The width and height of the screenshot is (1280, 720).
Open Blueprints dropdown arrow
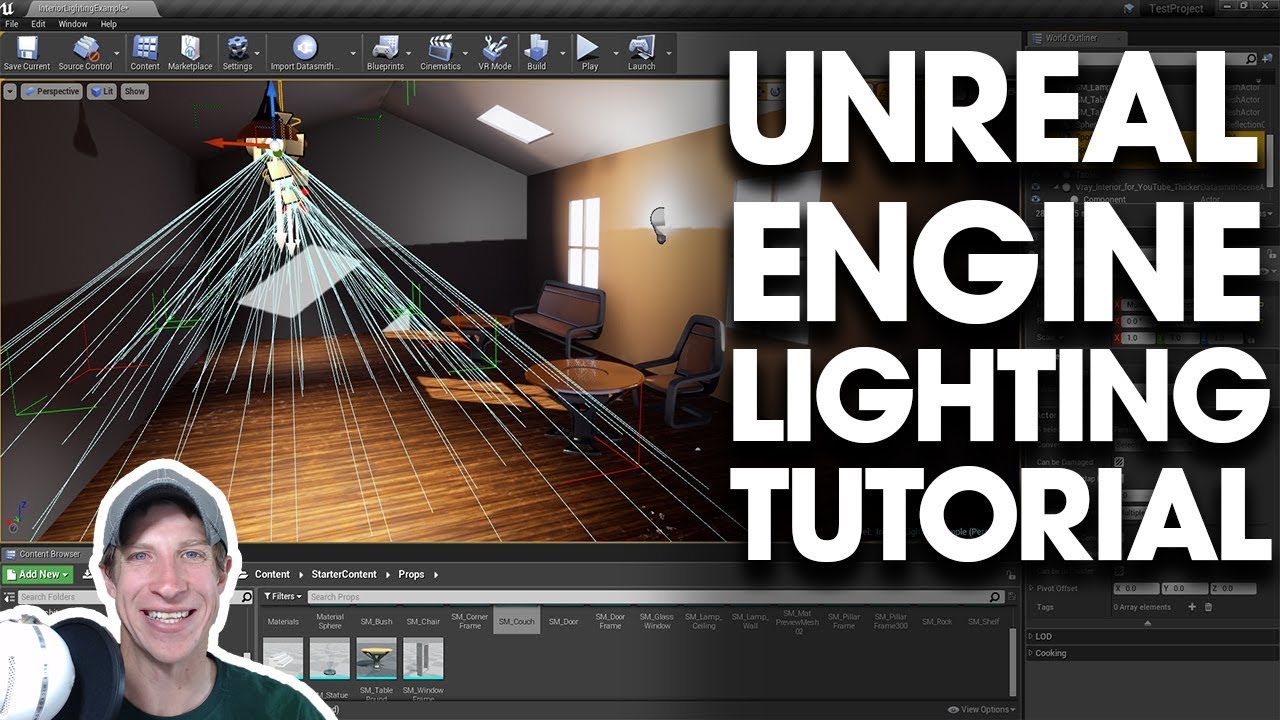pos(409,53)
